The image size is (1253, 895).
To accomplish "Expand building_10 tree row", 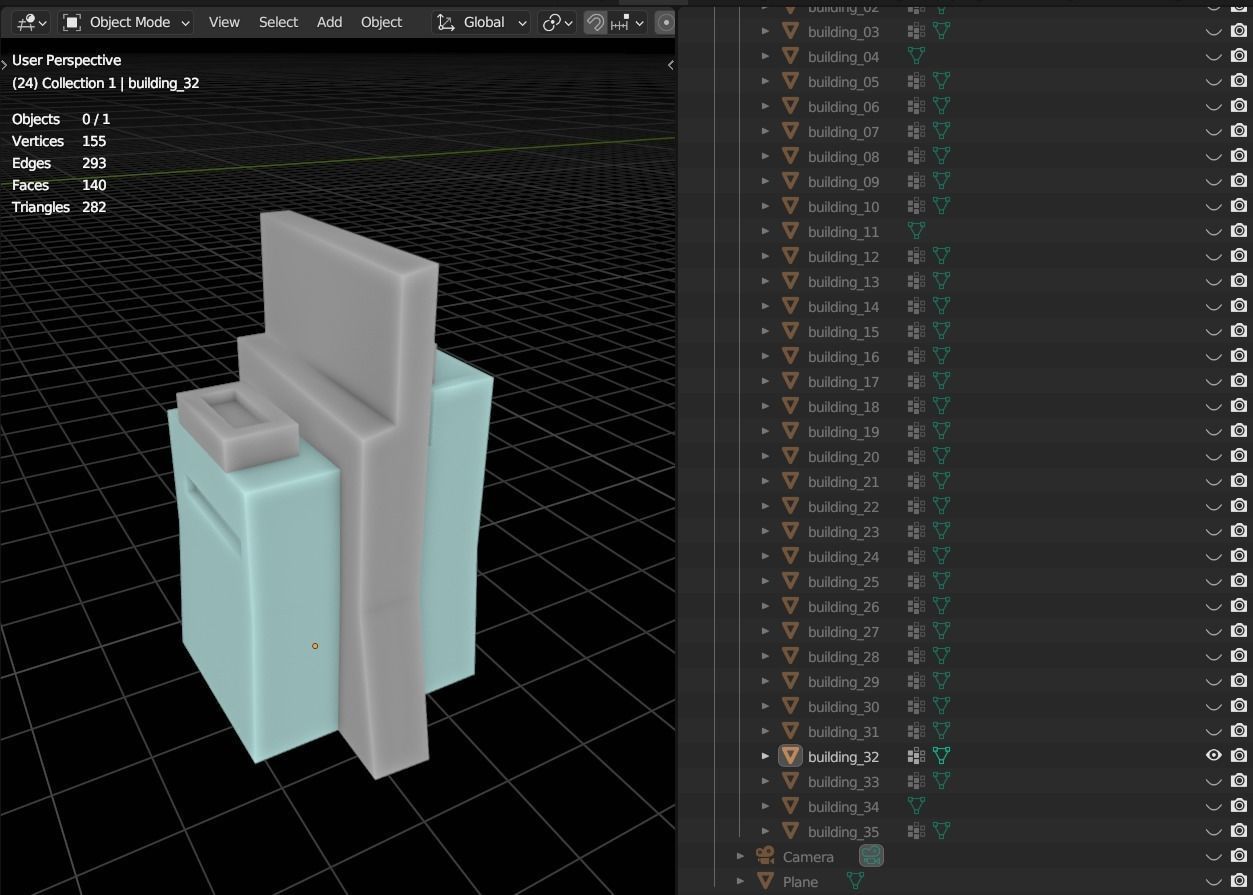I will click(765, 206).
